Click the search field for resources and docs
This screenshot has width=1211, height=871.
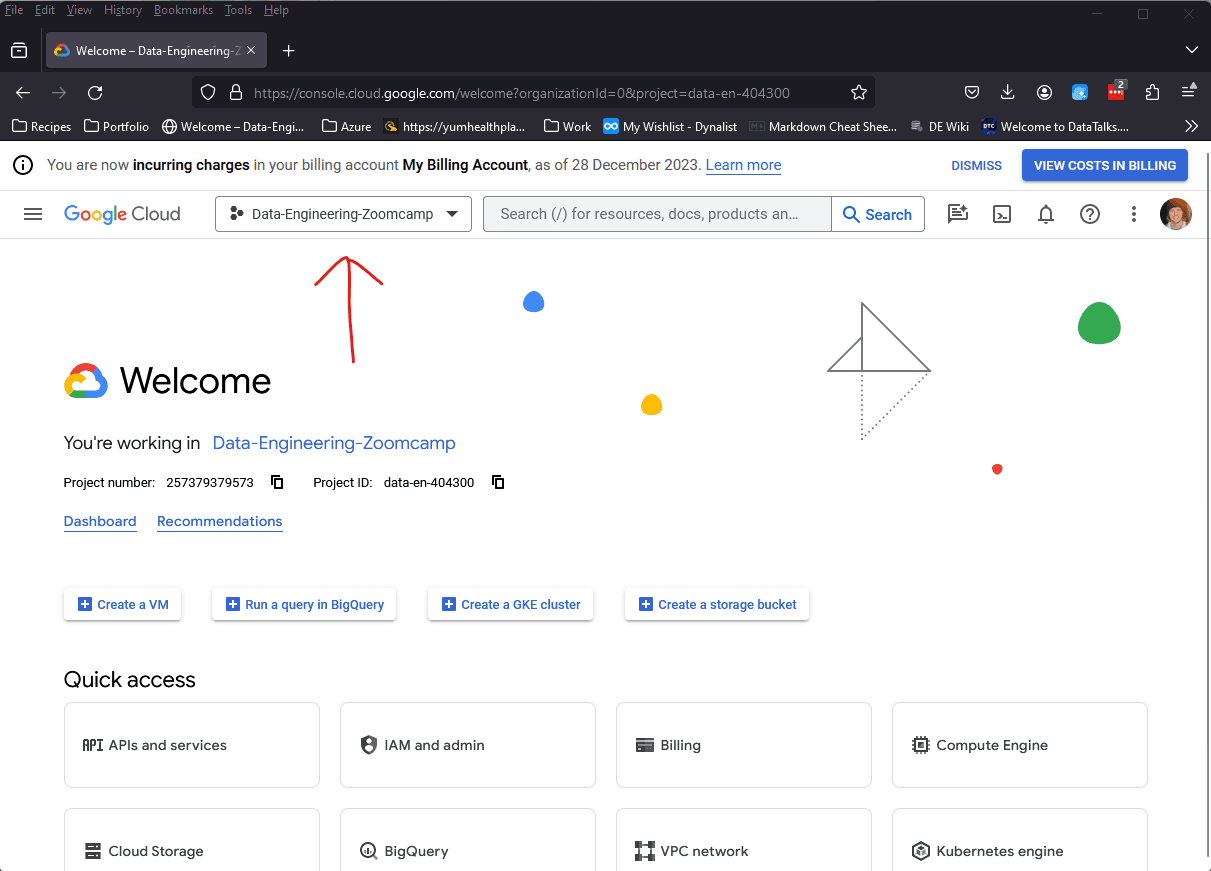pos(656,214)
